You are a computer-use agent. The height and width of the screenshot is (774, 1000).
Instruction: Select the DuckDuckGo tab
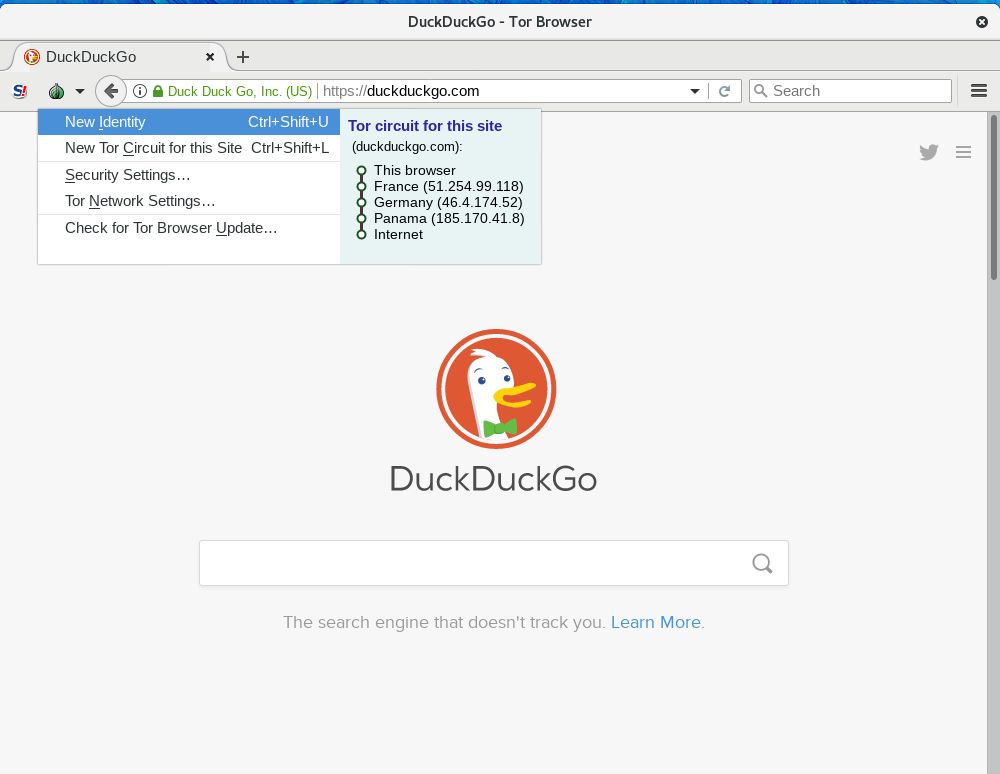(119, 57)
